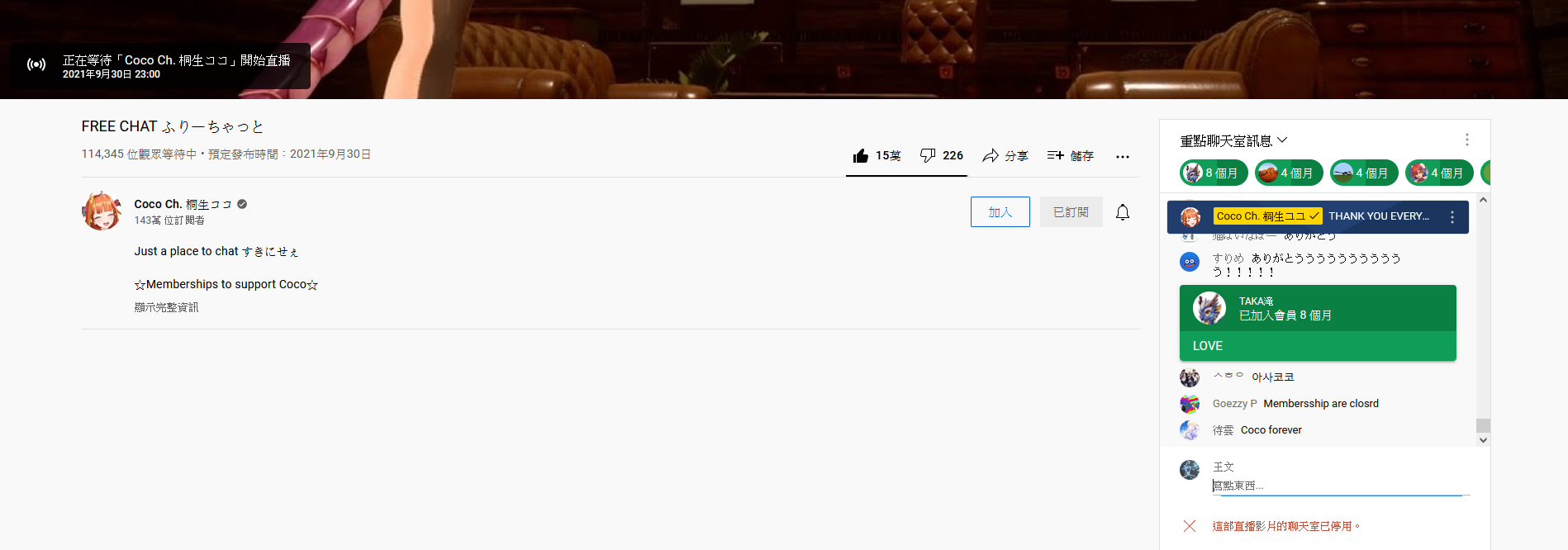This screenshot has width=1568, height=550.
Task: Open options on pinned Coco Ch. message
Action: (1452, 216)
